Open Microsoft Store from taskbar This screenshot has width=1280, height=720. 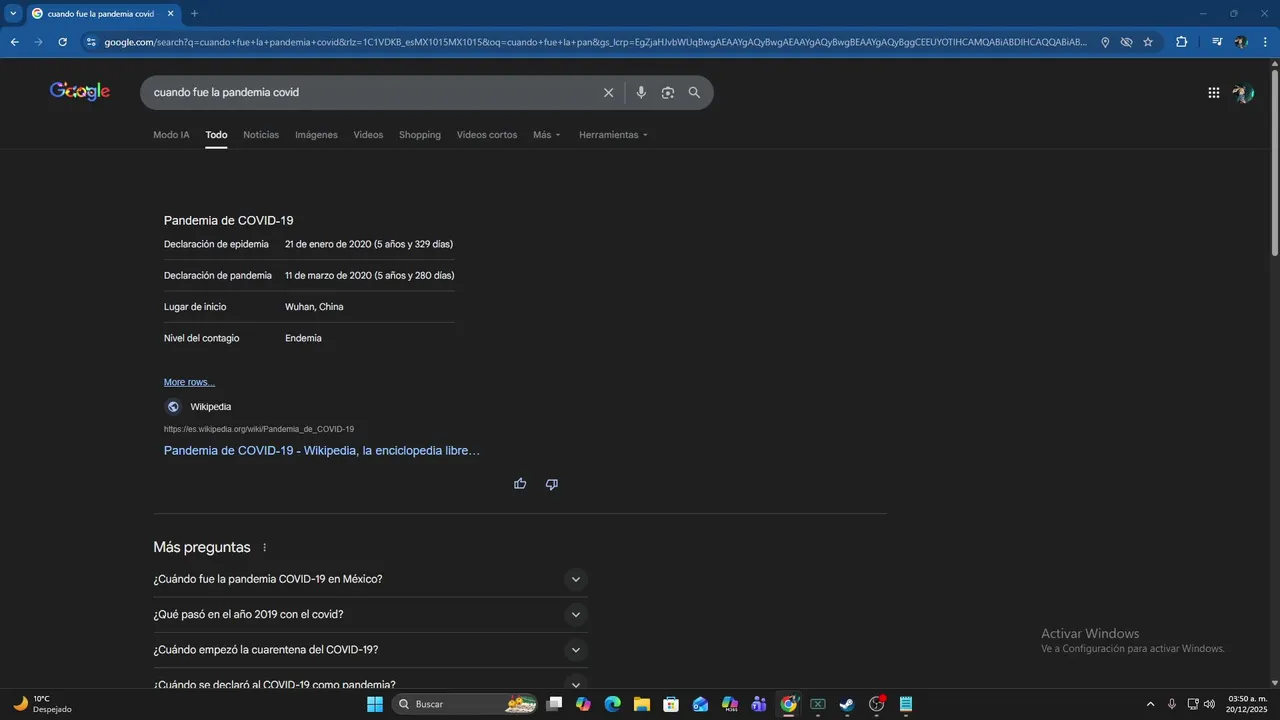click(x=671, y=704)
